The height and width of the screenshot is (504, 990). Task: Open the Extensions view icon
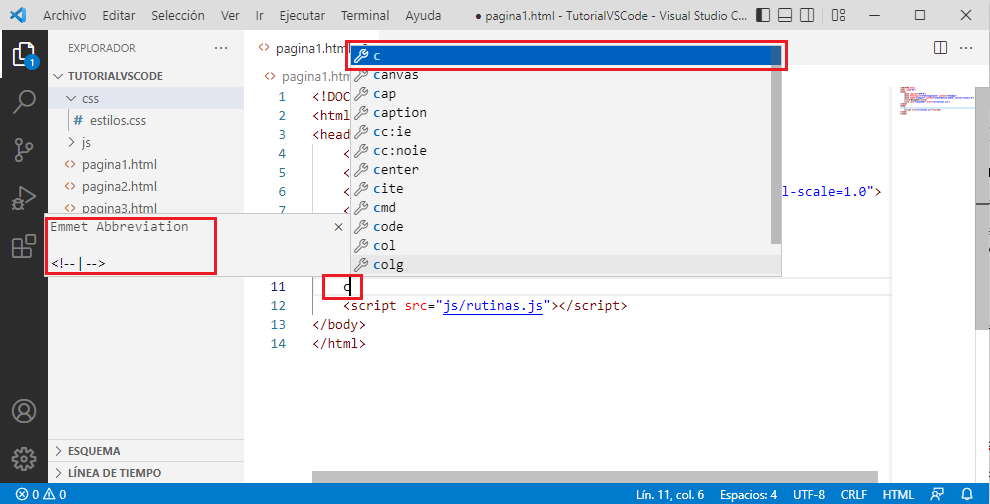click(24, 246)
